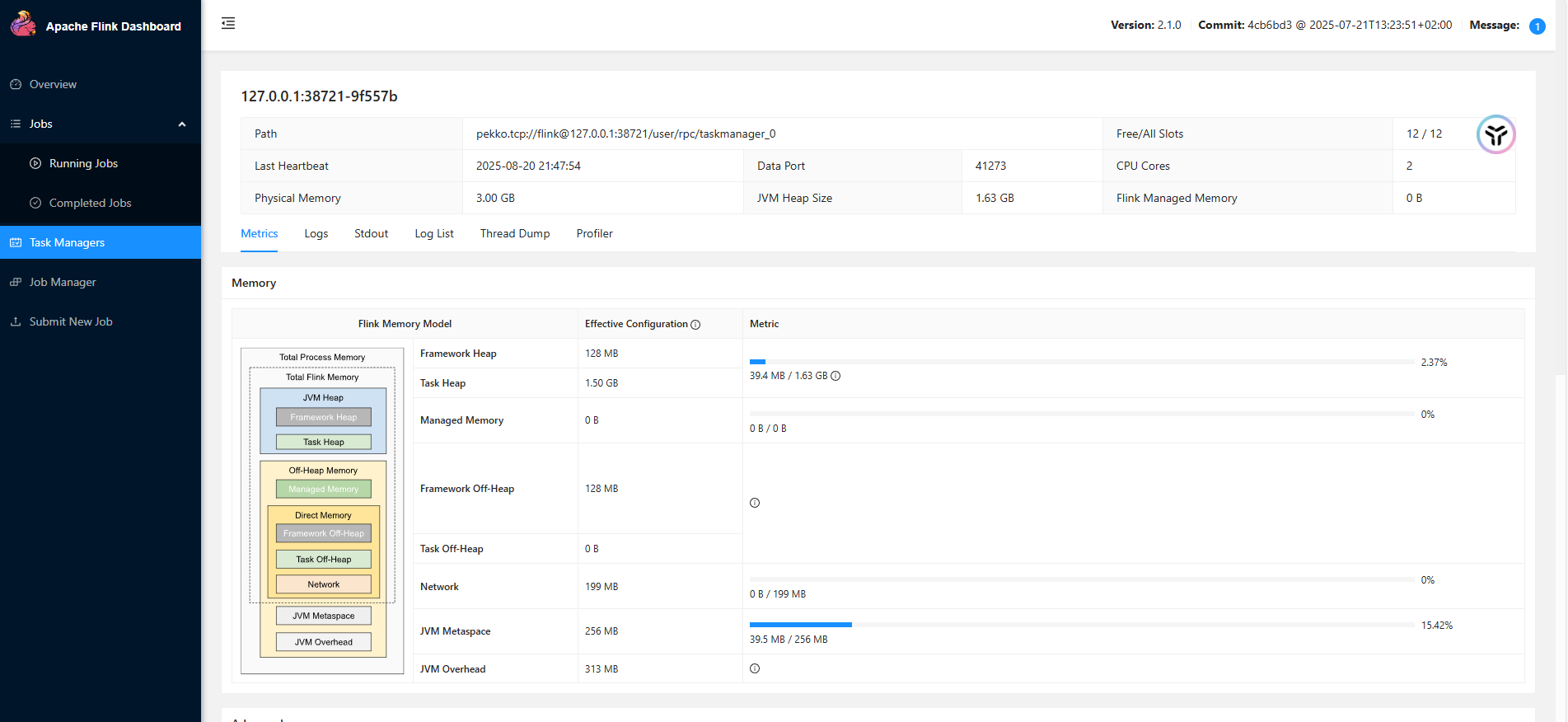The height and width of the screenshot is (722, 1568).
Task: Click info icon next to 39.4 MB / 1.63 GB
Action: point(835,376)
